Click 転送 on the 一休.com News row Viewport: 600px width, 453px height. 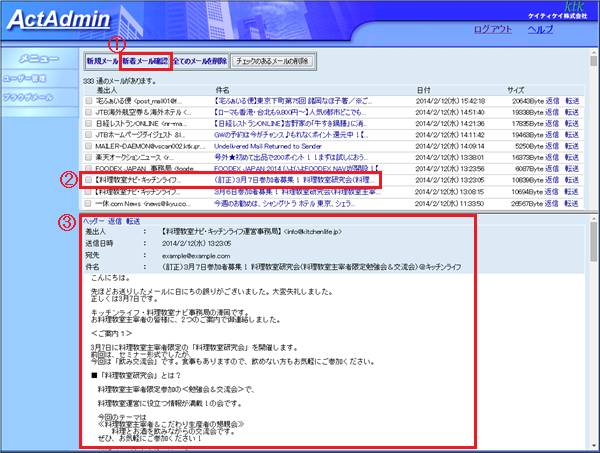[572, 204]
